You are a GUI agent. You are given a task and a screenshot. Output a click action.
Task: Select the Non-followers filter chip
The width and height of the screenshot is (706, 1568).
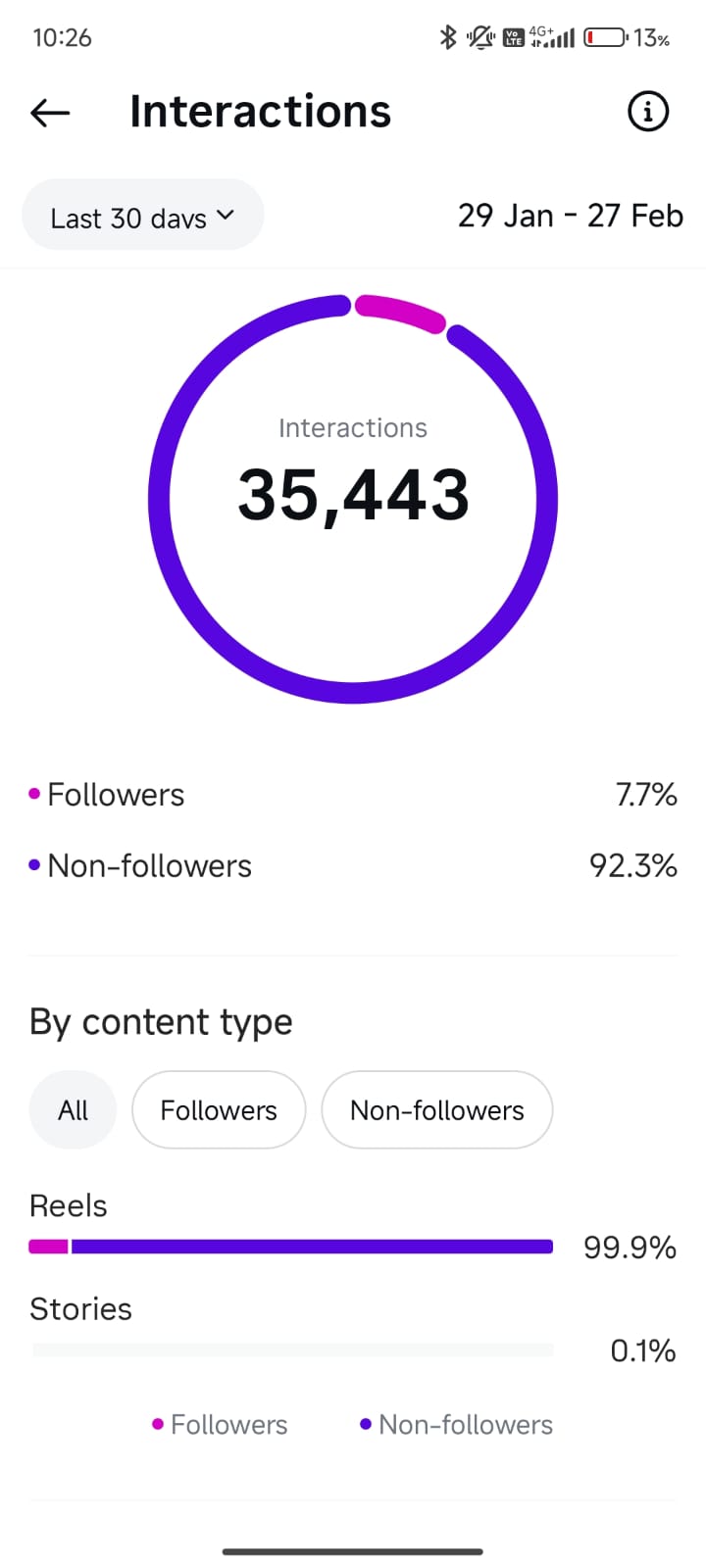tap(436, 1110)
